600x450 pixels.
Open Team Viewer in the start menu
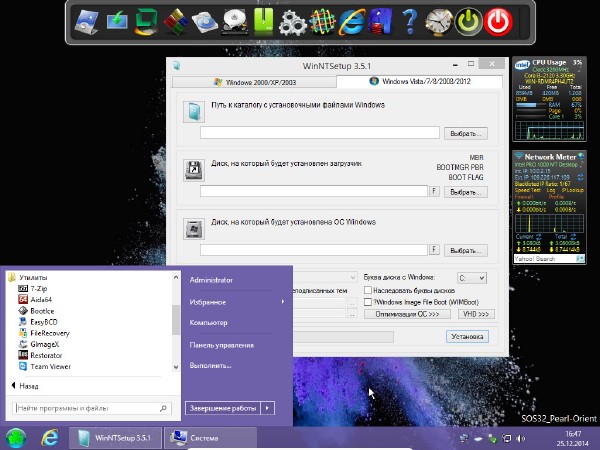tap(50, 366)
